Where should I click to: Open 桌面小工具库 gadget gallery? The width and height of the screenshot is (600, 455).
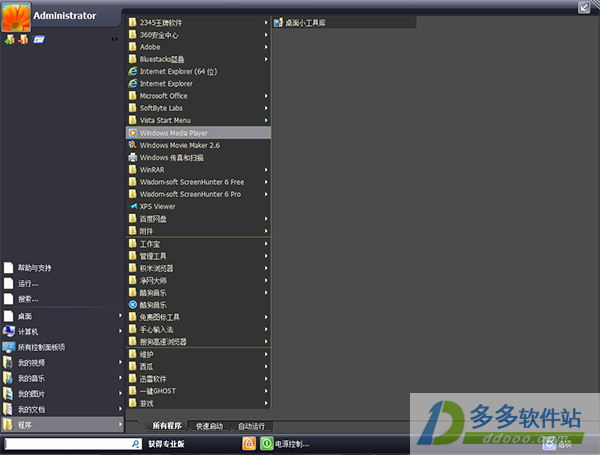[344, 23]
